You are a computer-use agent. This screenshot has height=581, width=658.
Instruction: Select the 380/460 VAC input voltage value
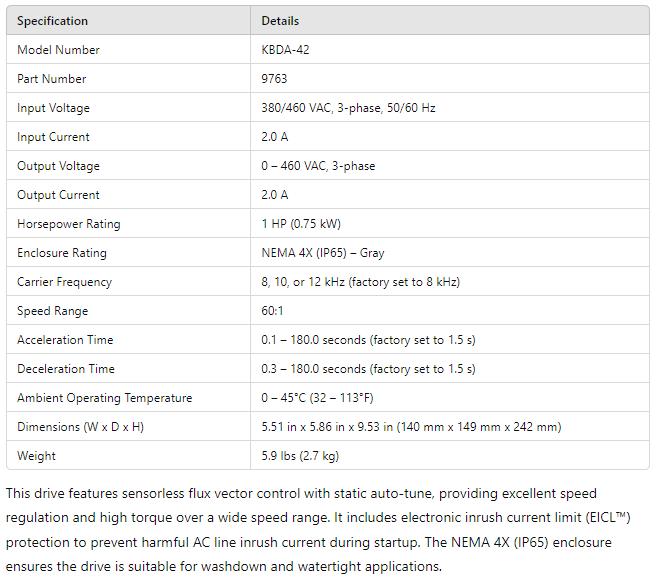click(x=364, y=108)
